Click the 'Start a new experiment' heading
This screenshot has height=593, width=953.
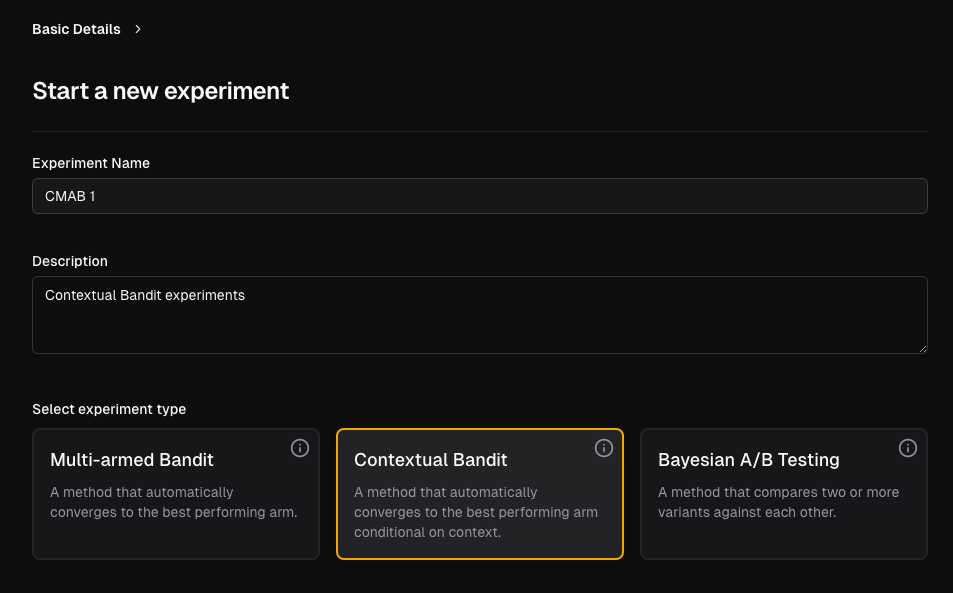click(160, 91)
